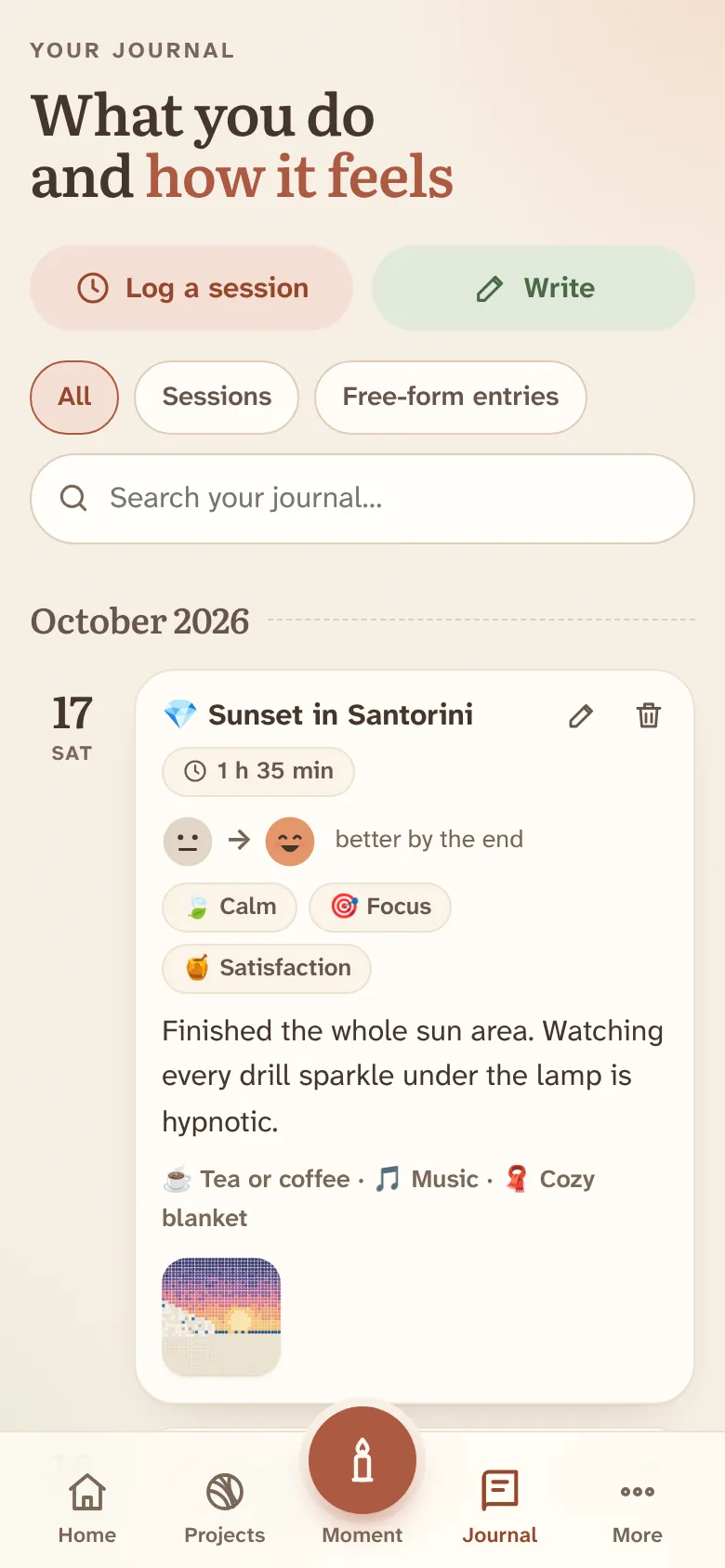Tap the Focus feeling tag
This screenshot has height=1568, width=725.
point(380,907)
